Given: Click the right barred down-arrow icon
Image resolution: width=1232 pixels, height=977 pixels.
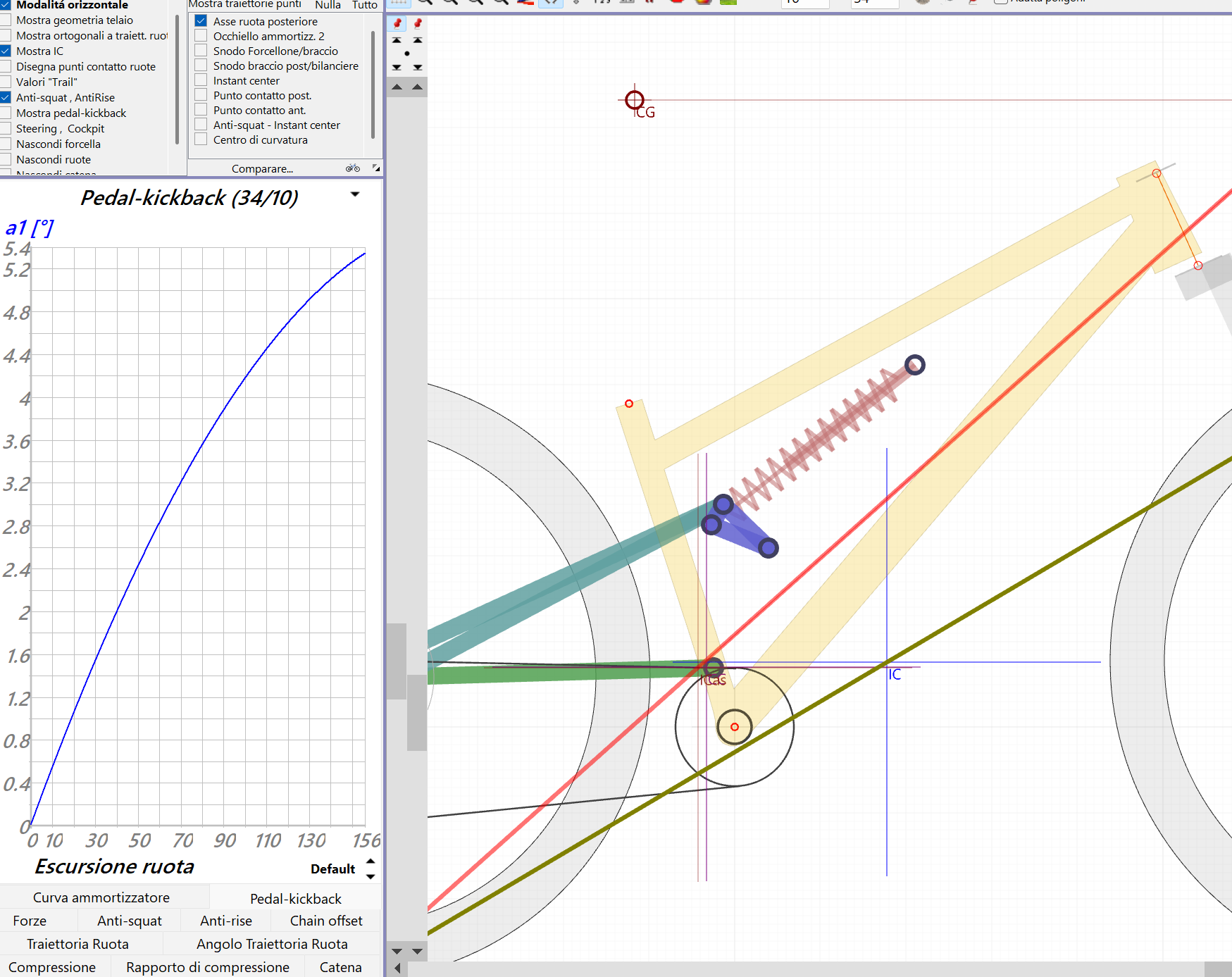Looking at the screenshot, I should click(x=418, y=67).
